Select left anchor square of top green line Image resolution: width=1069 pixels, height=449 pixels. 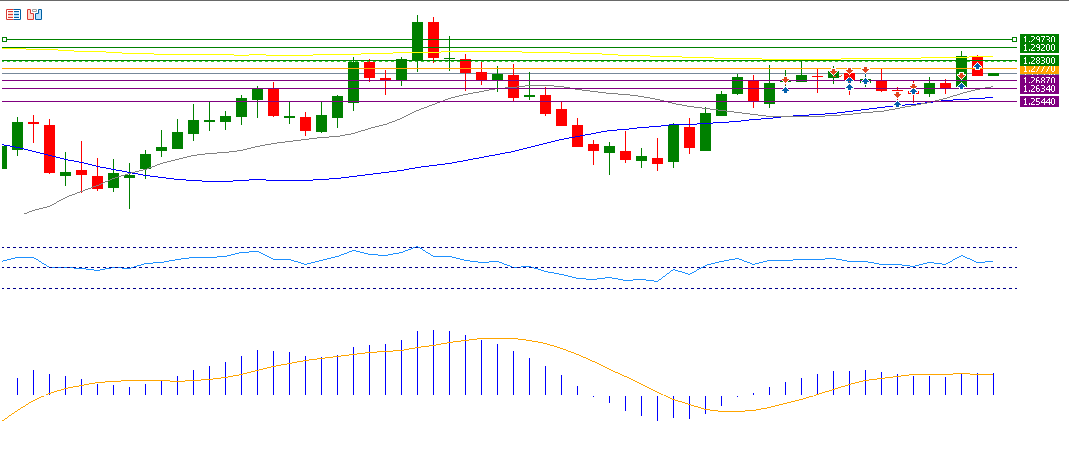pos(5,39)
